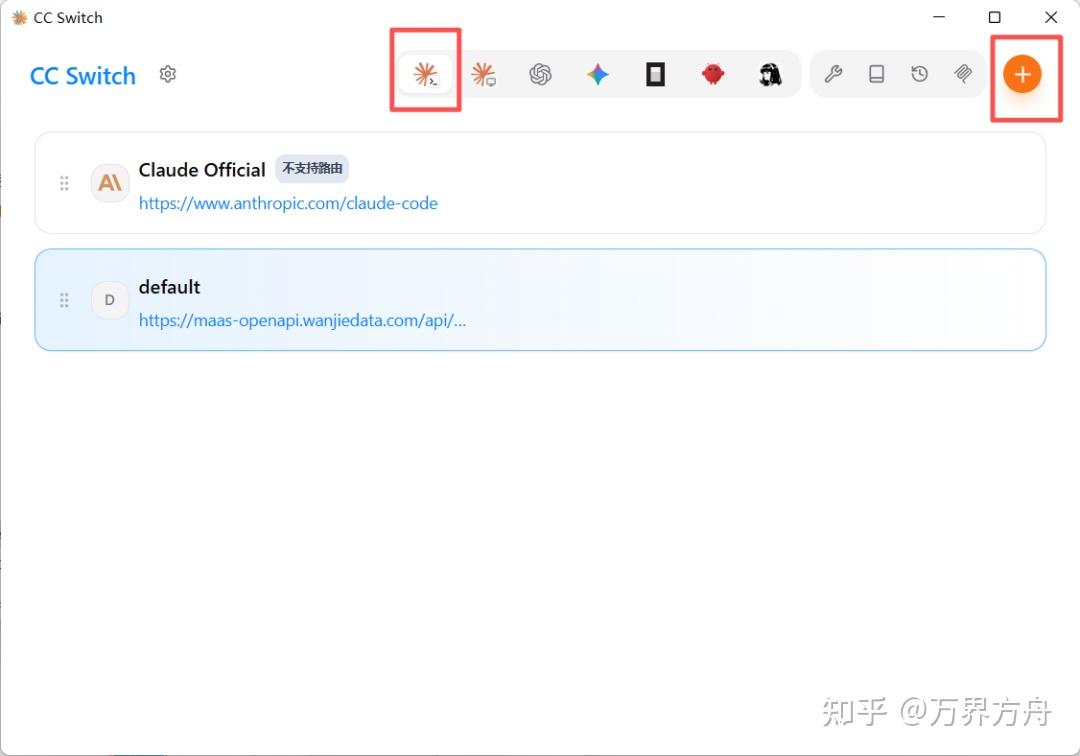Click the 不支持路由 badge
Image resolution: width=1080 pixels, height=756 pixels.
pyautogui.click(x=312, y=169)
